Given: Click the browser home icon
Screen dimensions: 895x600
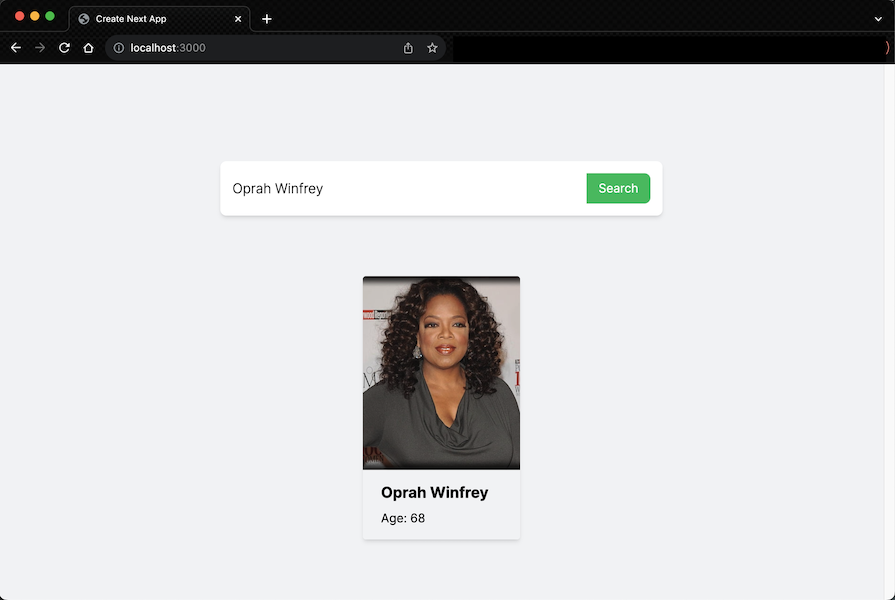Looking at the screenshot, I should 88,47.
